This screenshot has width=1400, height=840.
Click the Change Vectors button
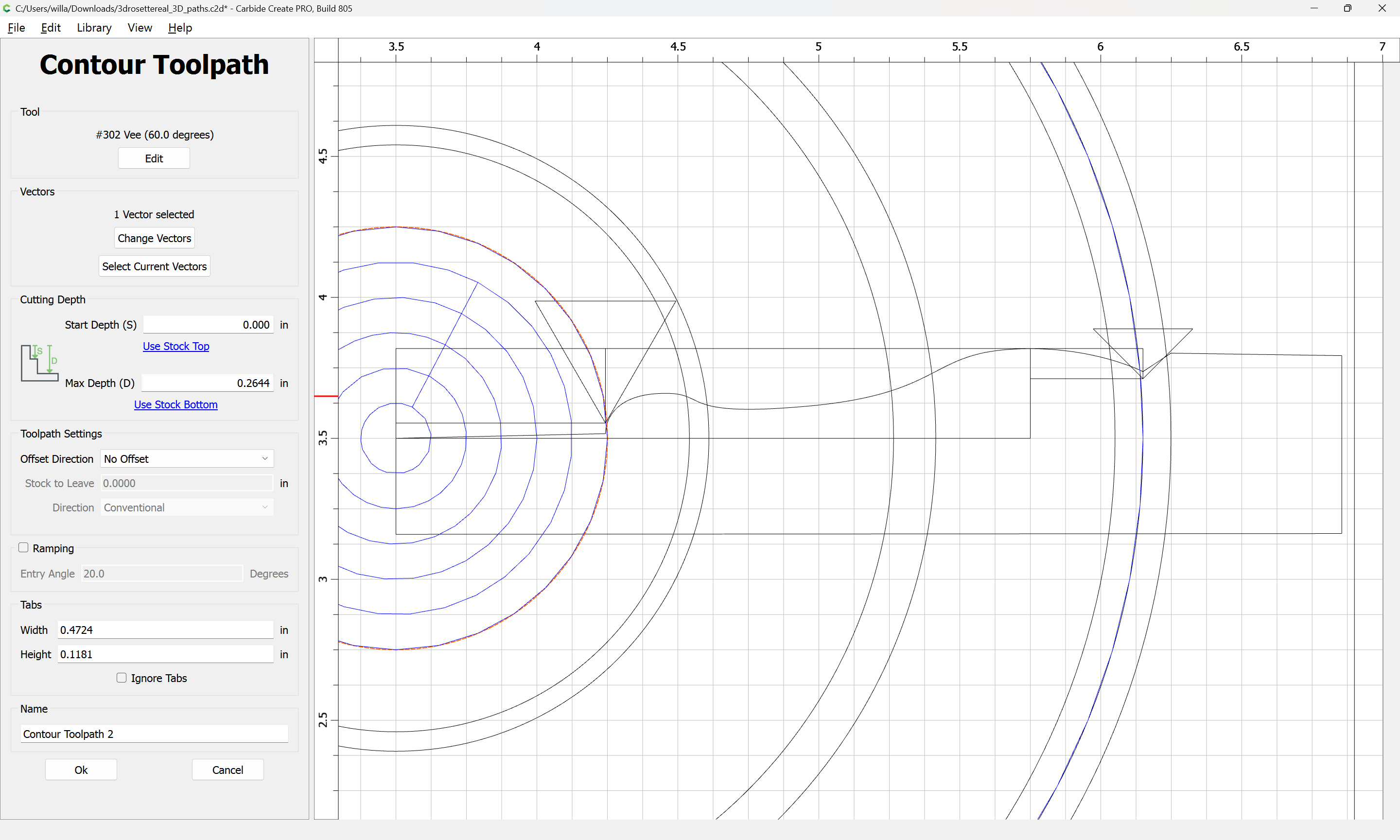point(155,238)
